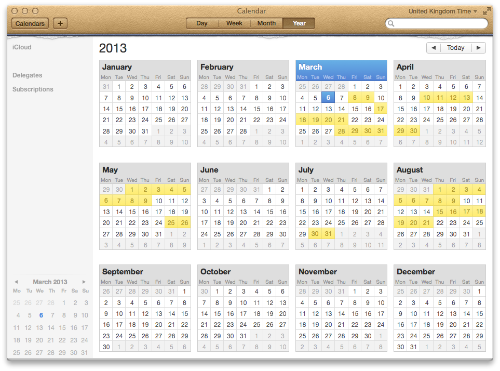
Task: Click in the search field
Action: coord(437,23)
